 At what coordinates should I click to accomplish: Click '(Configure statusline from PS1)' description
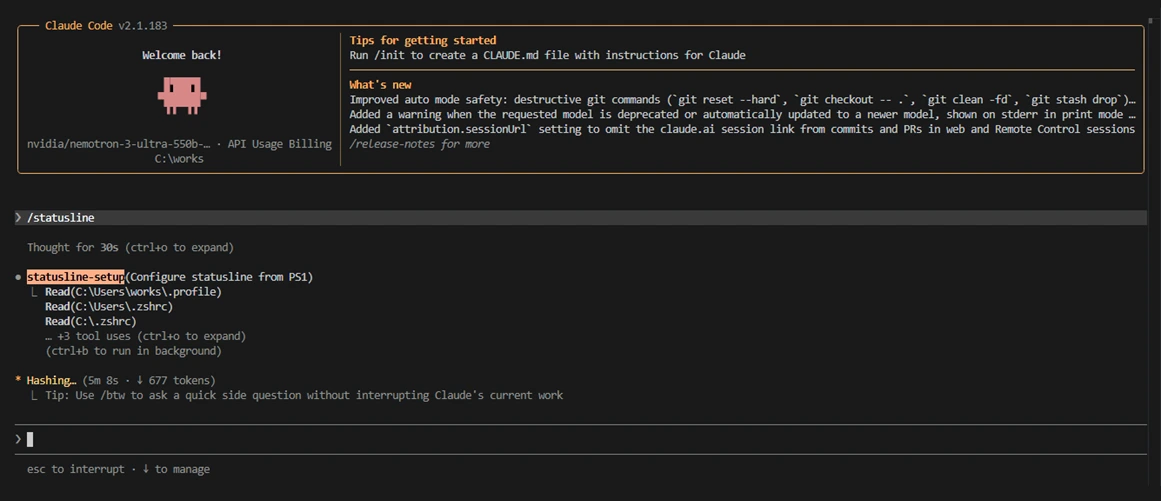click(x=219, y=277)
